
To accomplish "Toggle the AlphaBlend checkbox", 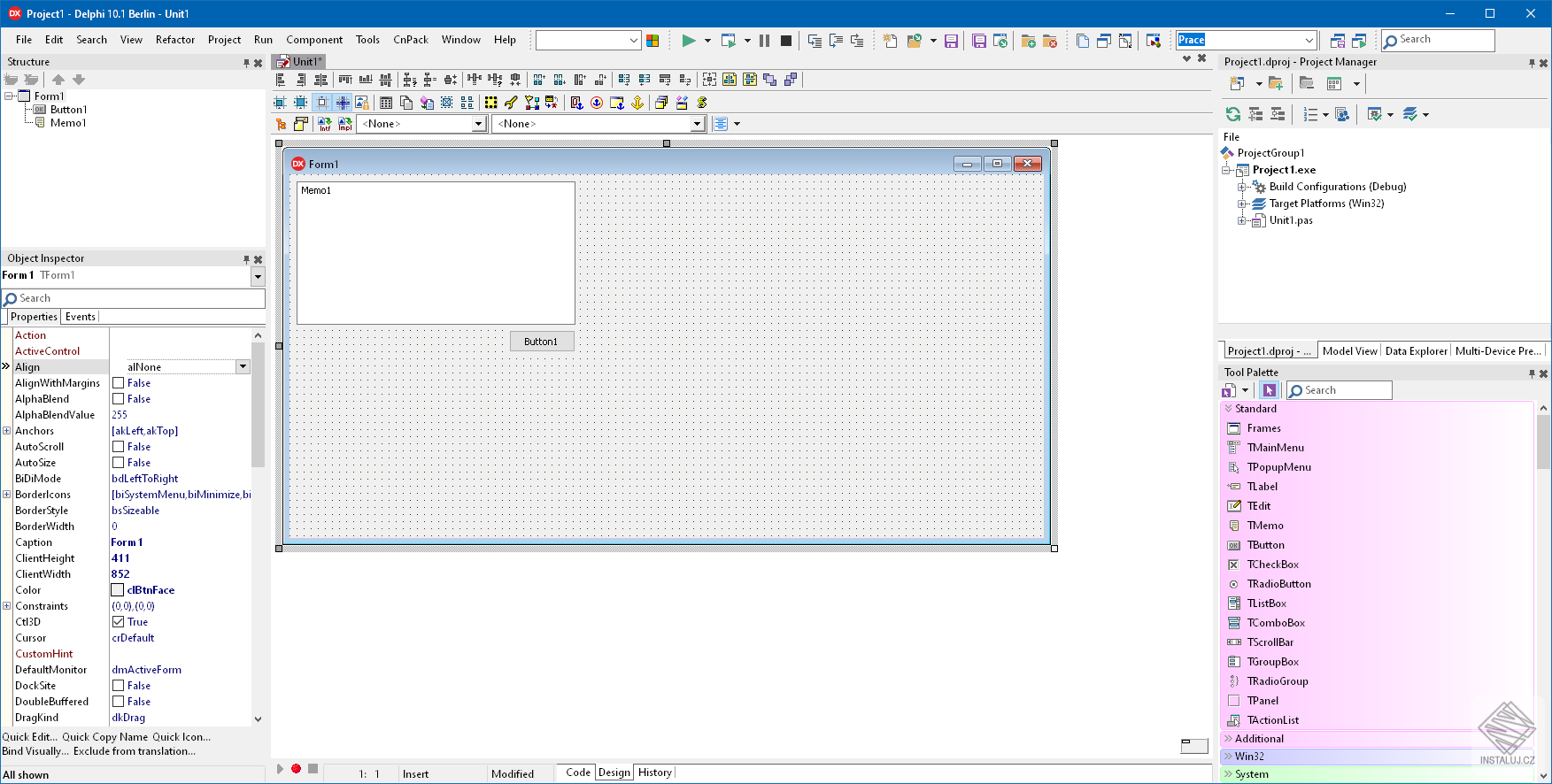I will click(x=118, y=399).
